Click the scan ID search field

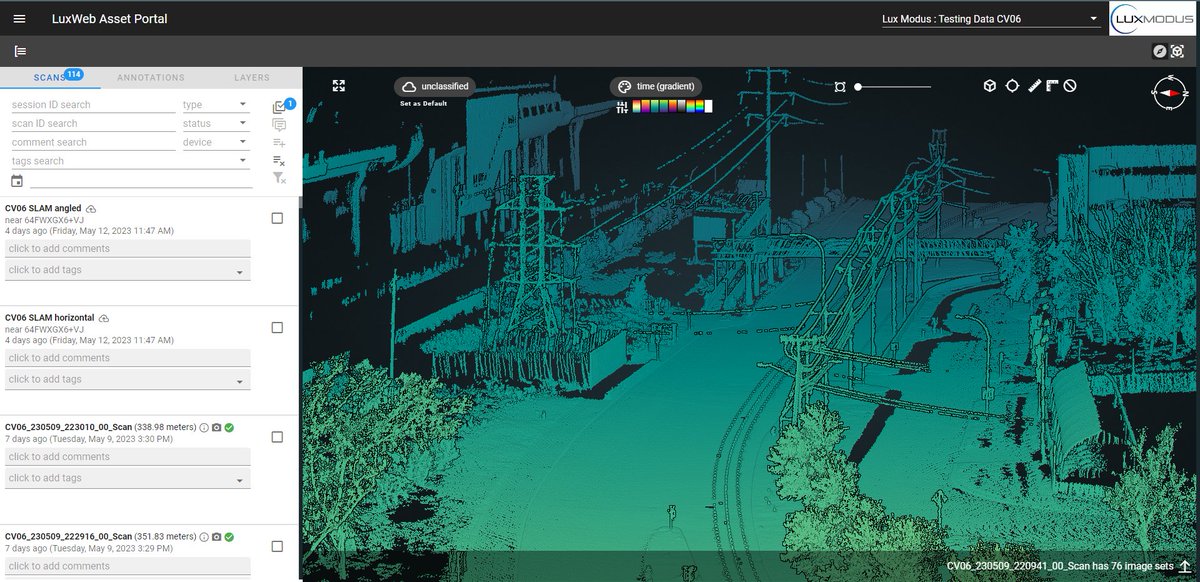point(93,123)
